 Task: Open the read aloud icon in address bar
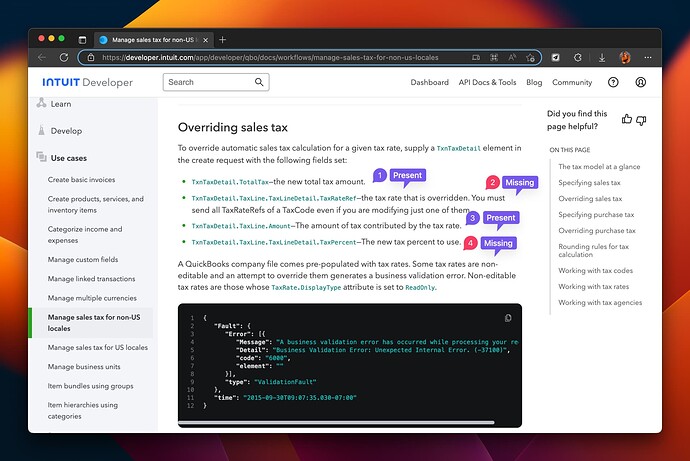[x=512, y=58]
